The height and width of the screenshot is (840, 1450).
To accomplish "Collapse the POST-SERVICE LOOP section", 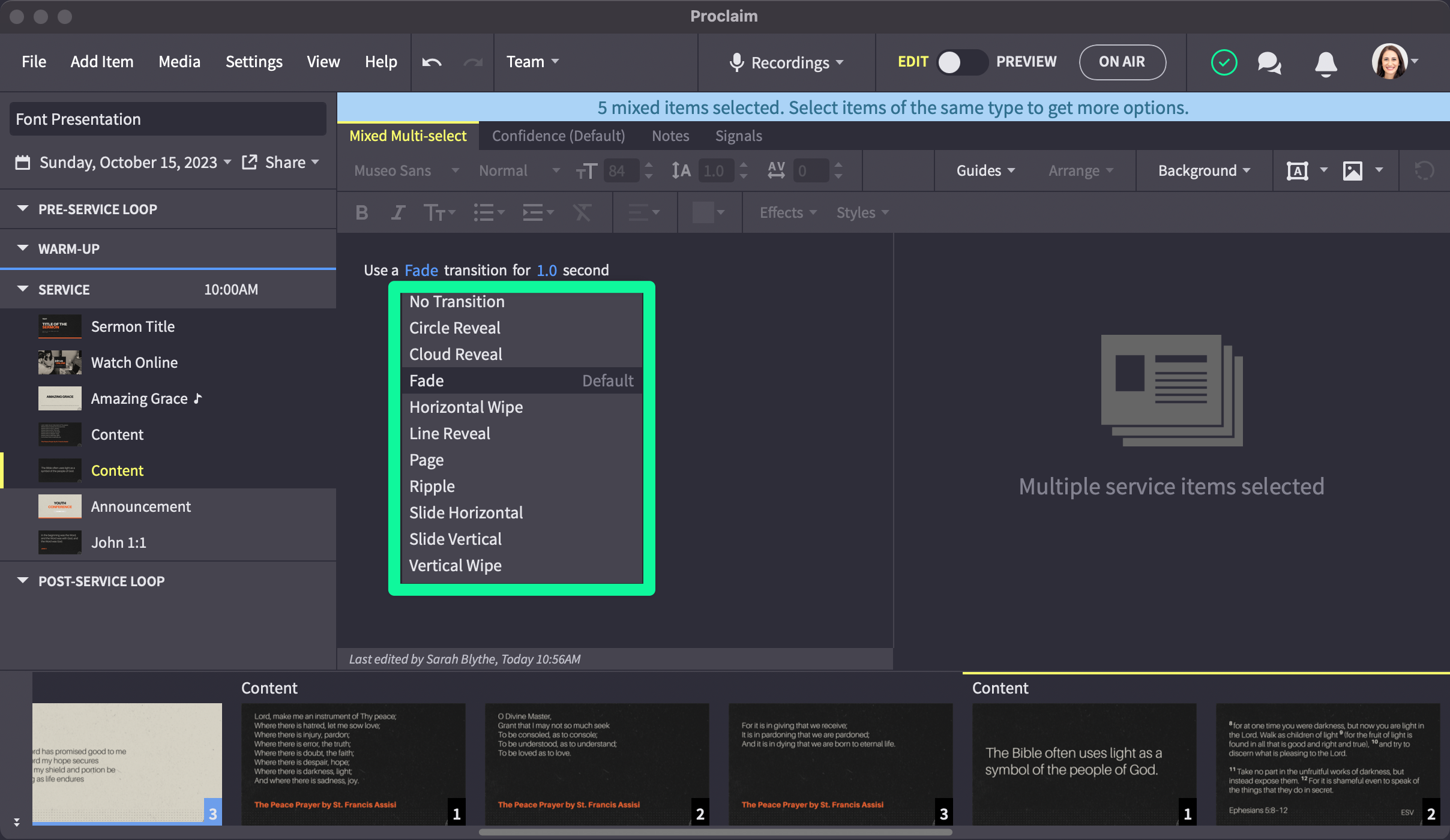I will pyautogui.click(x=23, y=581).
